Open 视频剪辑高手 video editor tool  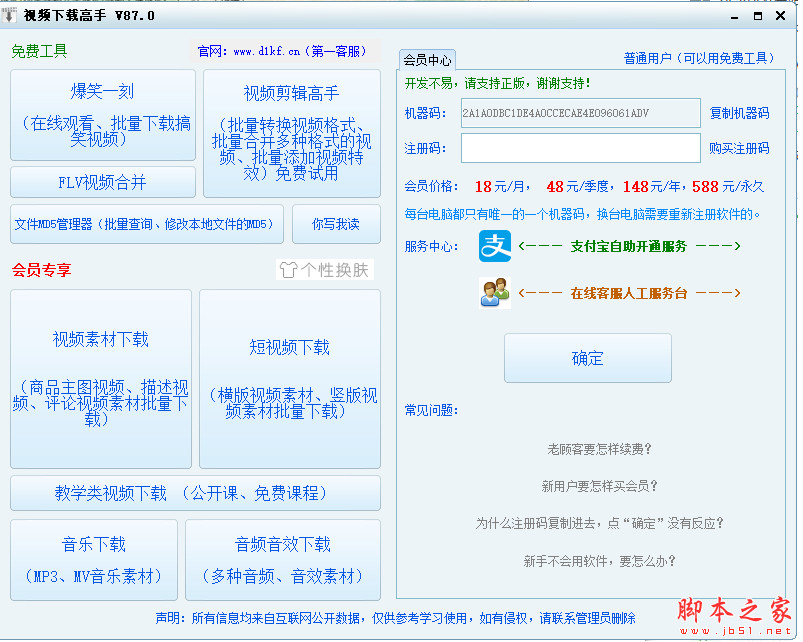[x=292, y=134]
